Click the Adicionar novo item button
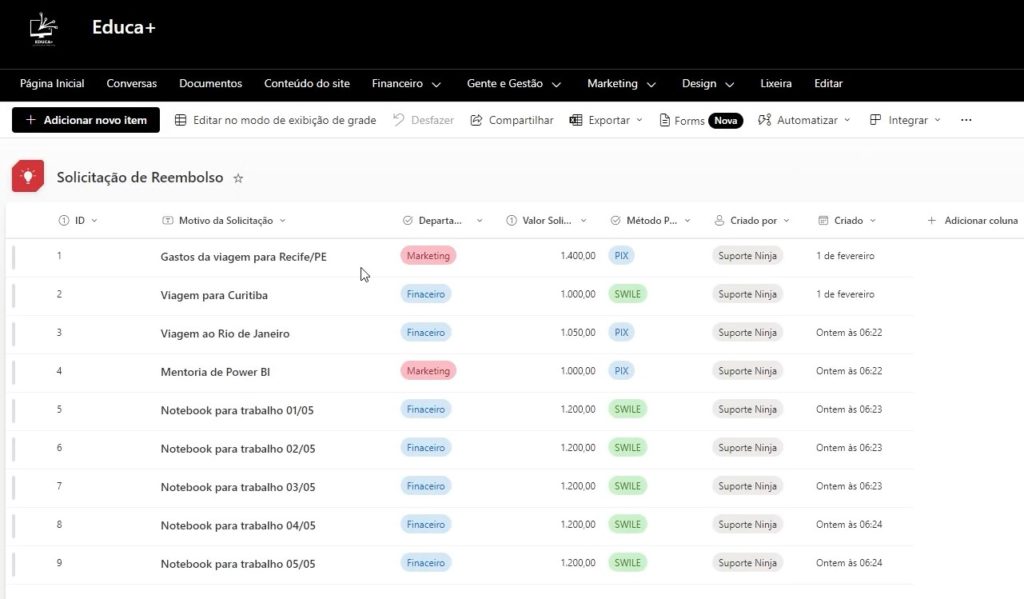This screenshot has width=1024, height=599. (85, 119)
